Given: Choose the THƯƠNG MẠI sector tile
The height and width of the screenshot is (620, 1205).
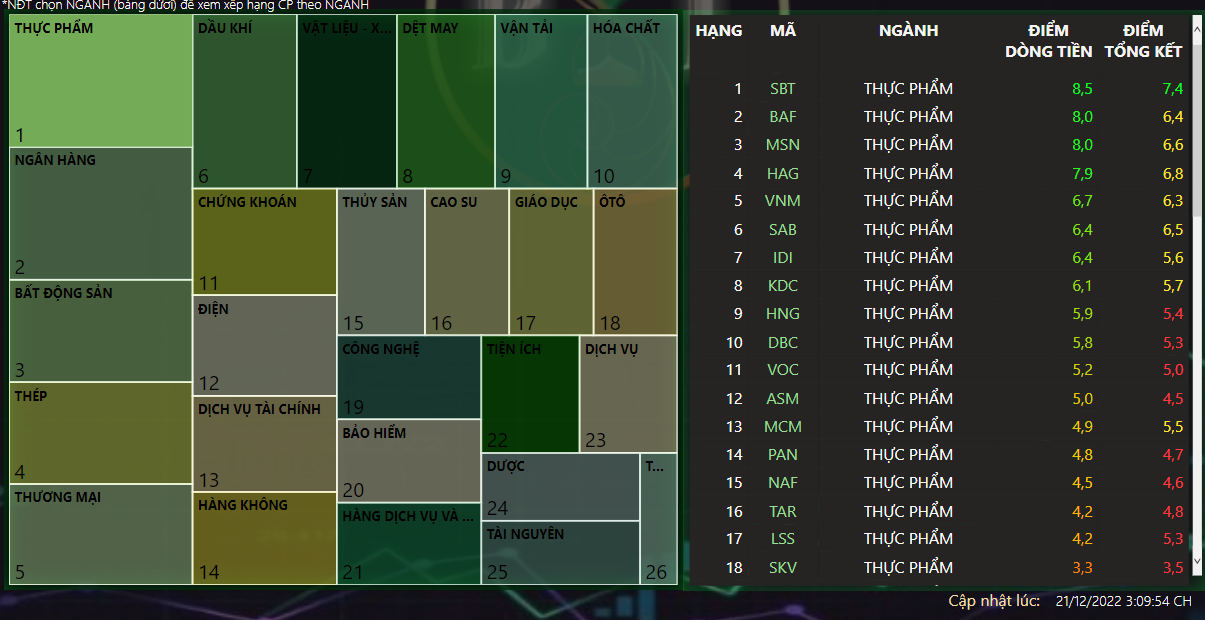Looking at the screenshot, I should tap(101, 534).
